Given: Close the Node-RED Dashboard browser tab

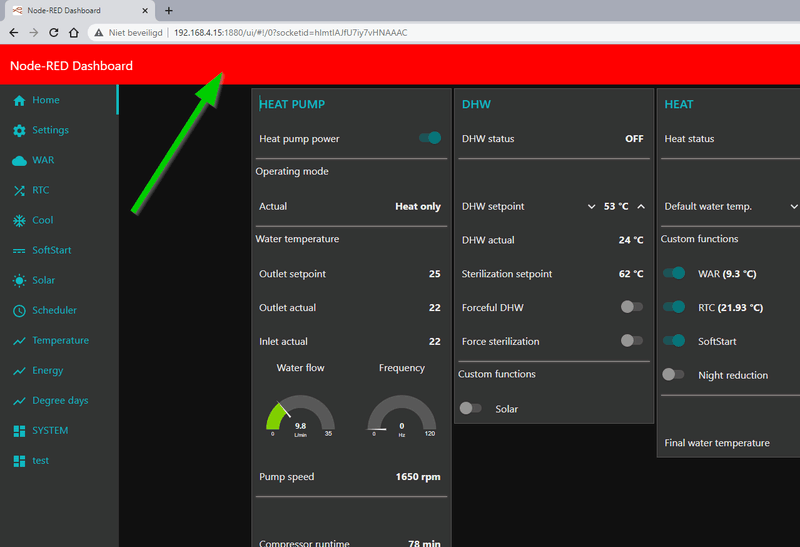Looking at the screenshot, I should [x=145, y=10].
